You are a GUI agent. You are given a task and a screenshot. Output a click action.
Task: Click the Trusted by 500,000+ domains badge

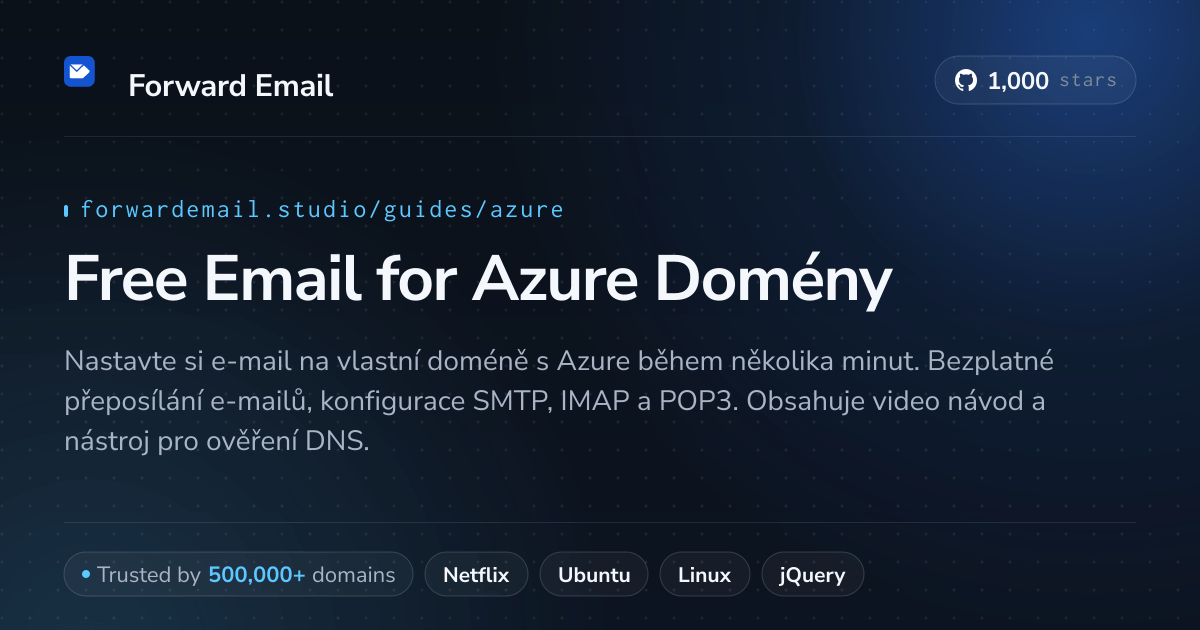238,575
